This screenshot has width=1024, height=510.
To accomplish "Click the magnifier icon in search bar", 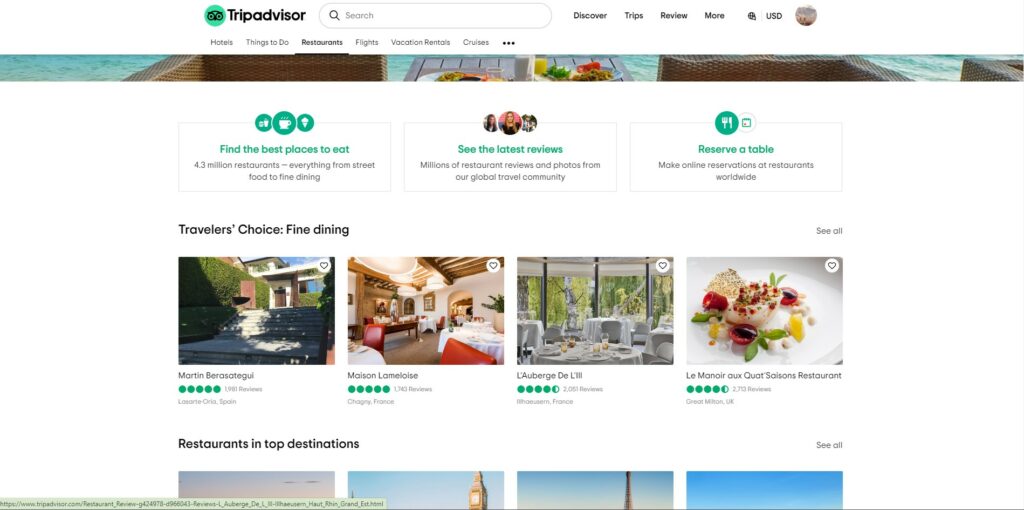I will click(x=334, y=15).
